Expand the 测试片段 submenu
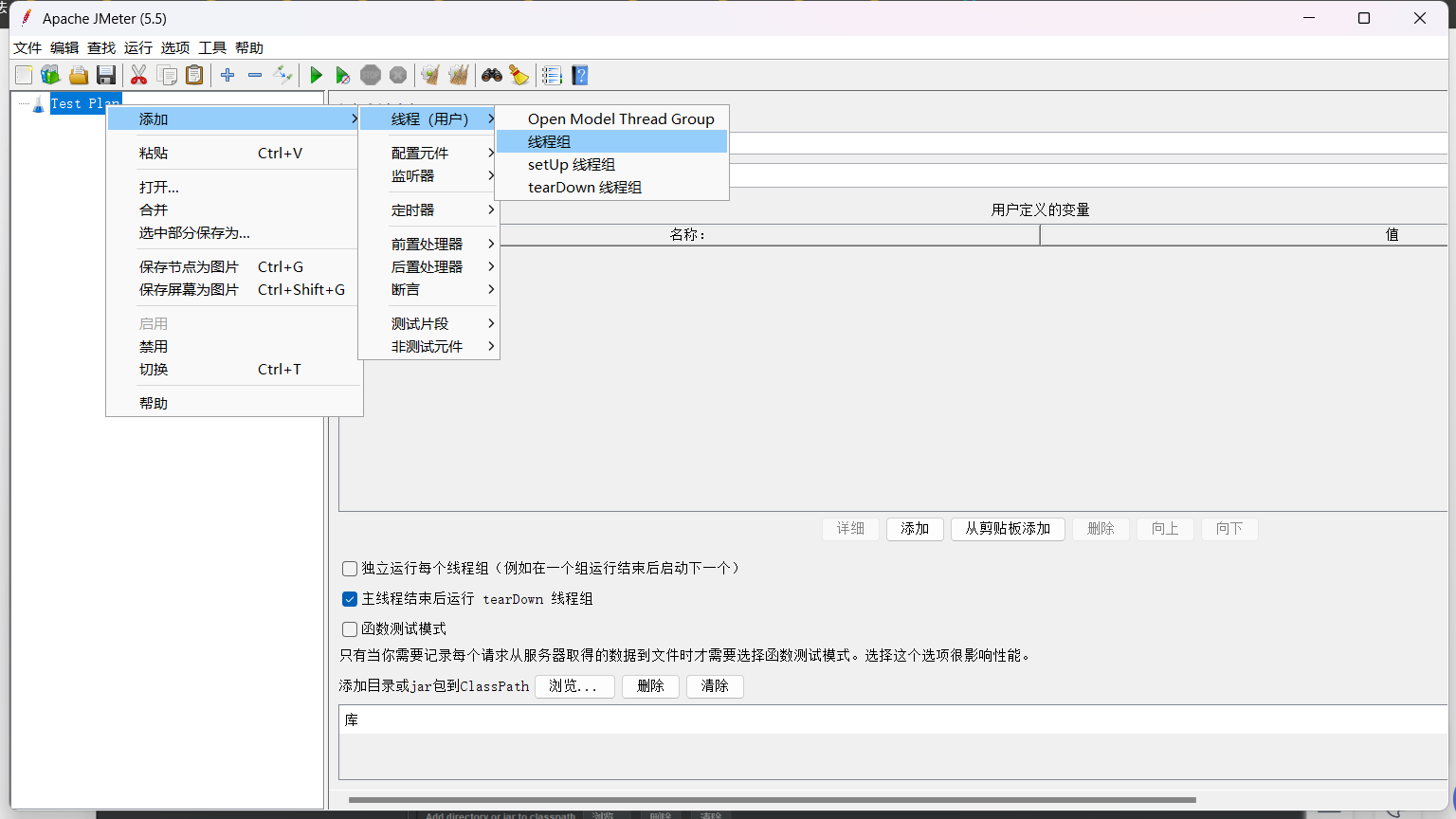This screenshot has width=1456, height=819. pyautogui.click(x=429, y=323)
